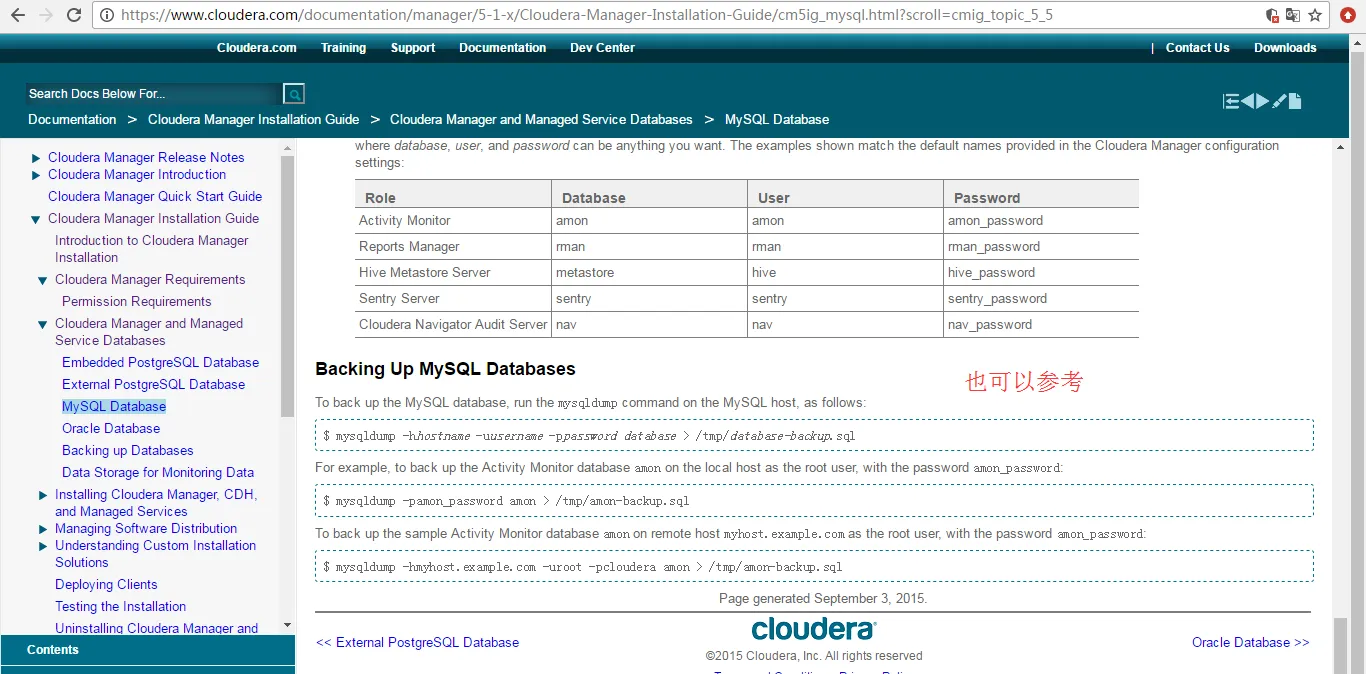Expand Managing Software Distribution node

(43, 529)
